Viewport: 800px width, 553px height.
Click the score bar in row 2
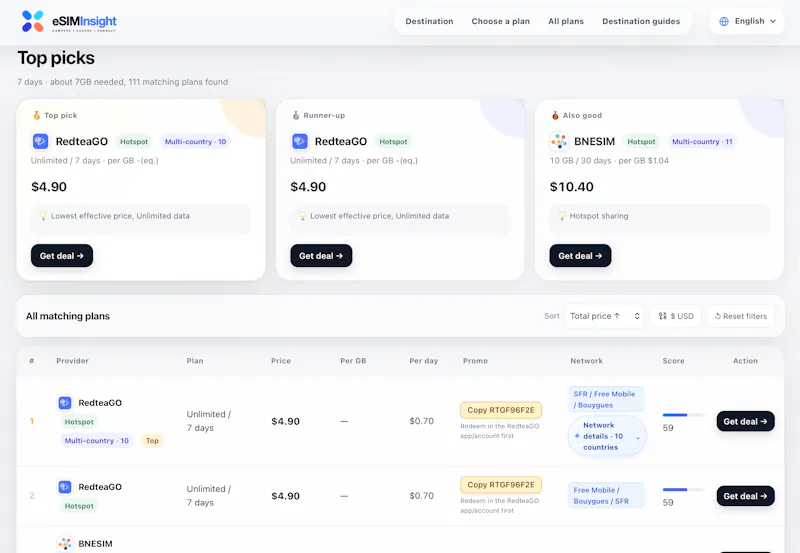coord(683,490)
